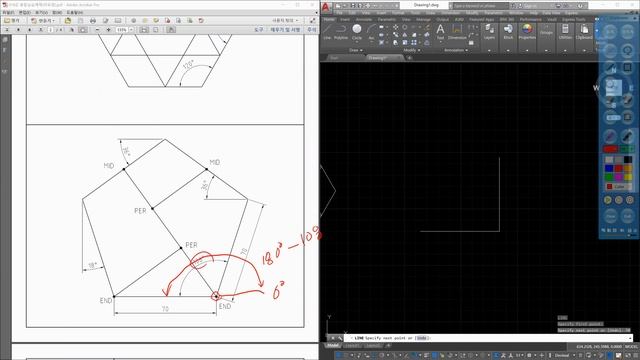Open the Utilities calculator panel
This screenshot has height=360, width=640.
pyautogui.click(x=565, y=31)
